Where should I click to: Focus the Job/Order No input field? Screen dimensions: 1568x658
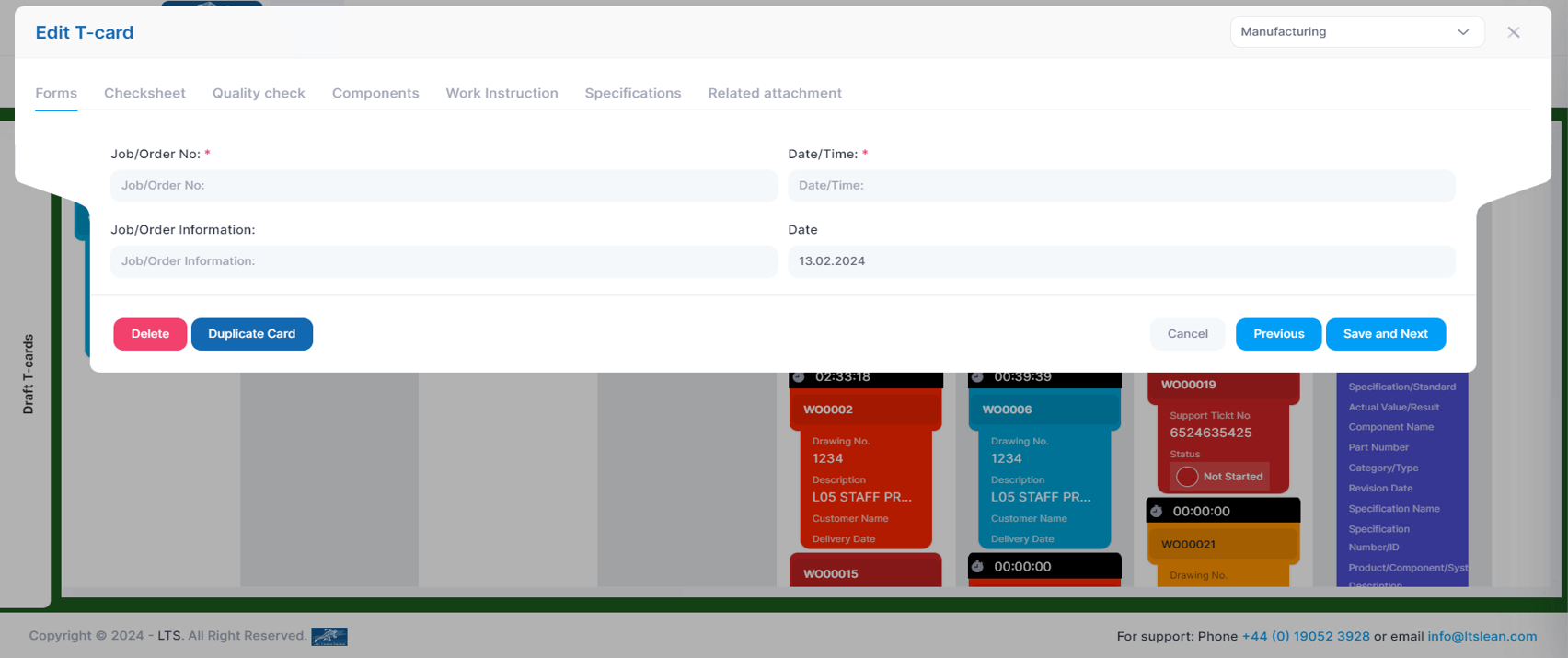444,186
